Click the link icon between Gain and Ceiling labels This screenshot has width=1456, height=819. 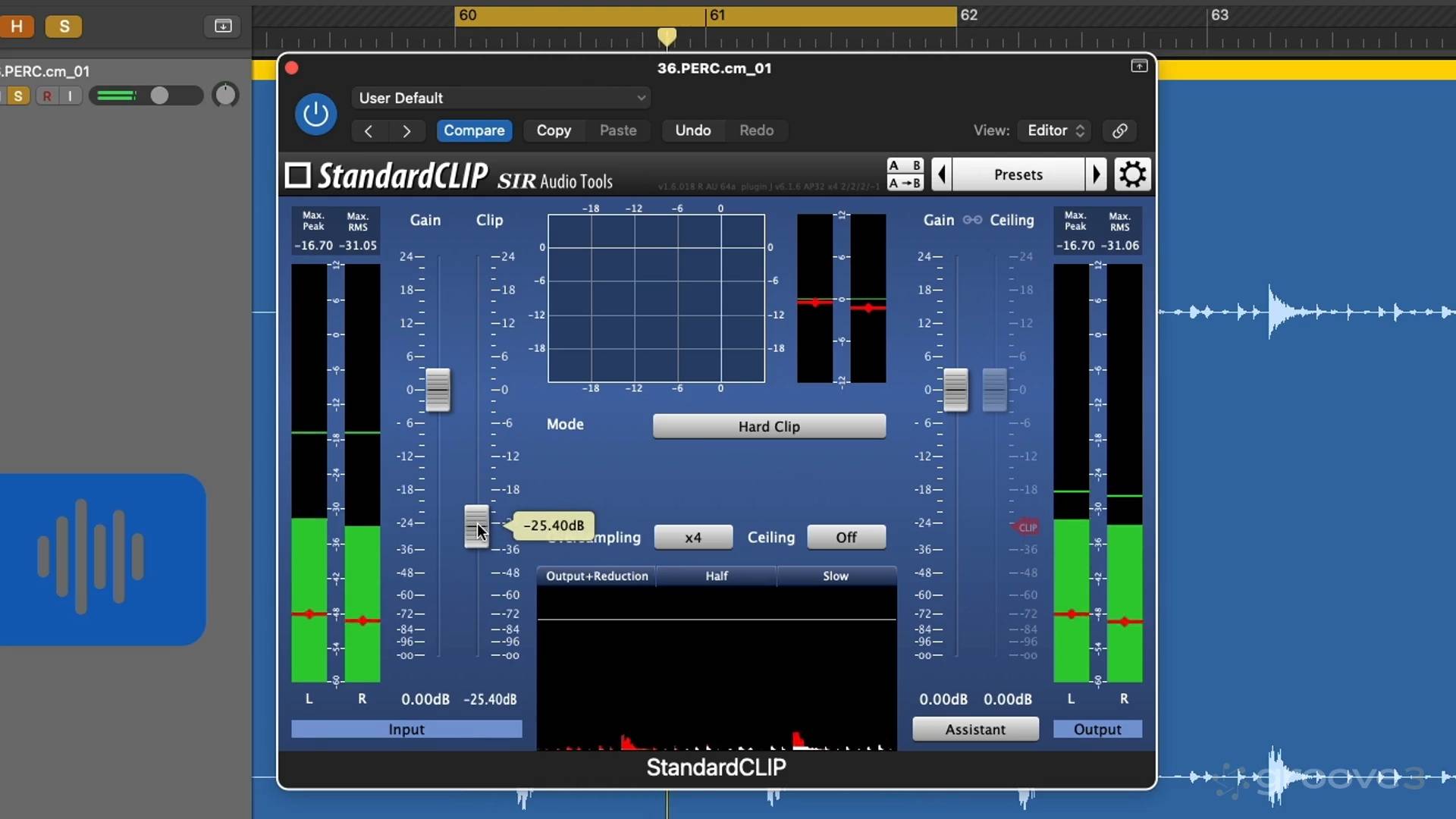click(x=972, y=219)
